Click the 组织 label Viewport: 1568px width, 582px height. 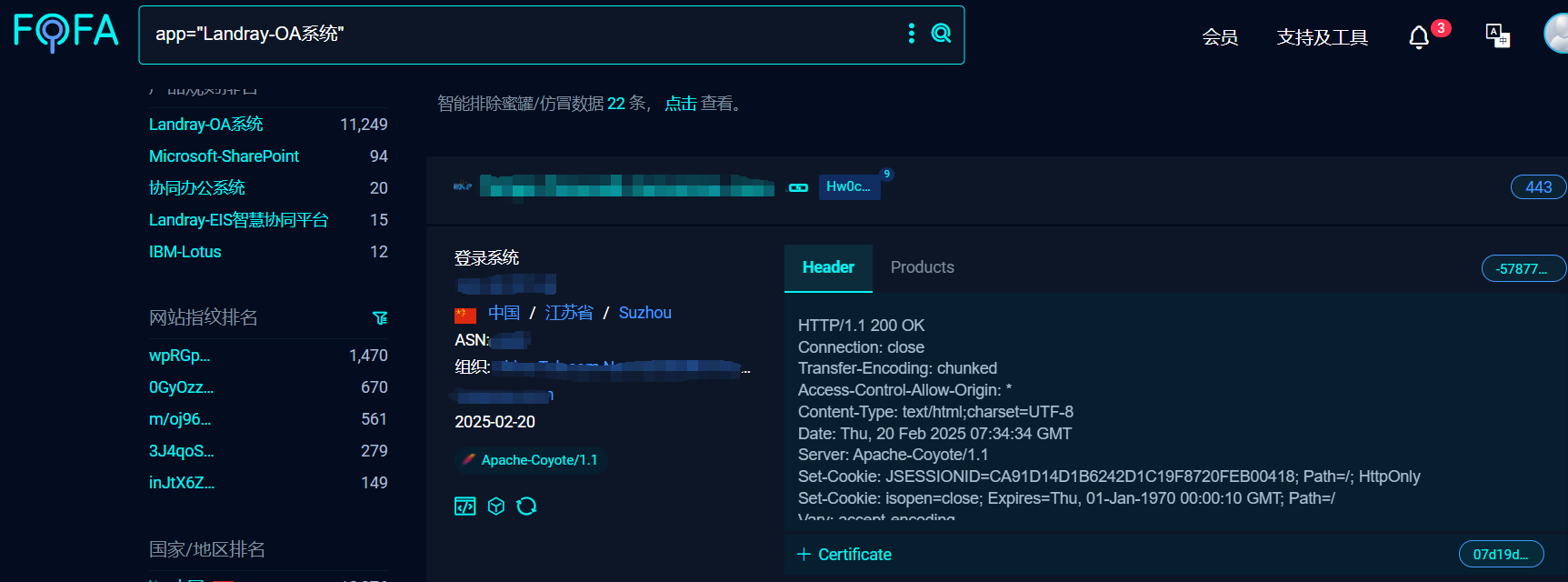(x=472, y=366)
